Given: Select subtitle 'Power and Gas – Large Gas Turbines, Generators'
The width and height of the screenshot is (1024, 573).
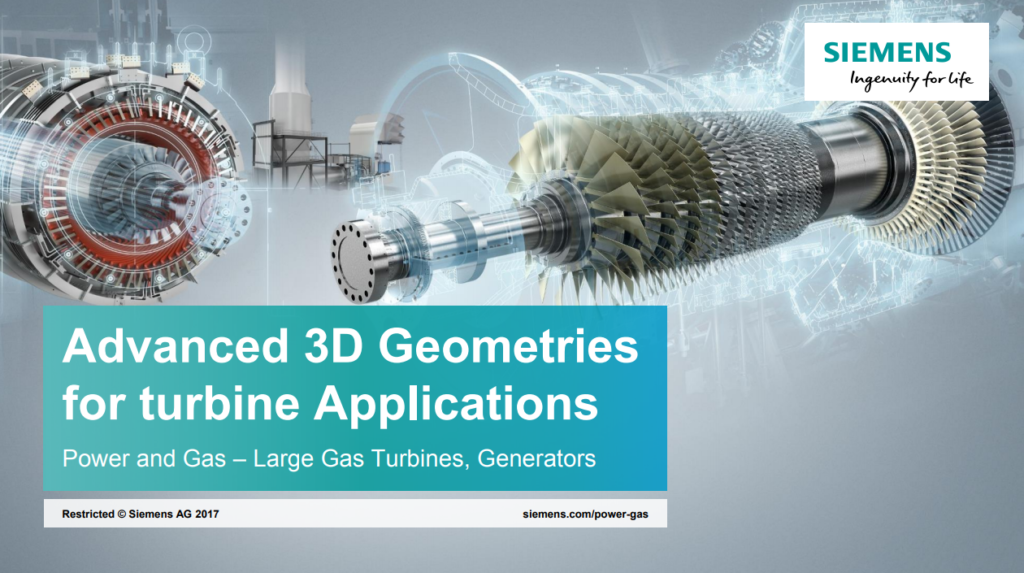Looking at the screenshot, I should pyautogui.click(x=328, y=459).
